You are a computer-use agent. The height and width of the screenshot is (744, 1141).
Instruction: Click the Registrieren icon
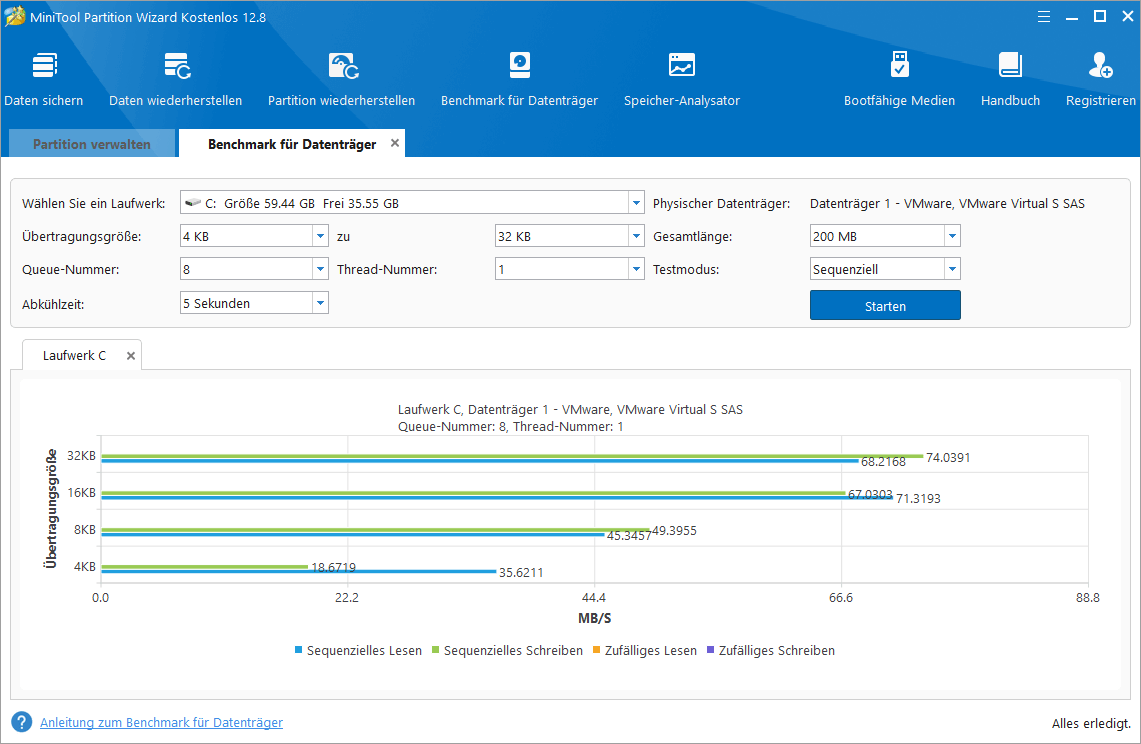coord(1100,78)
